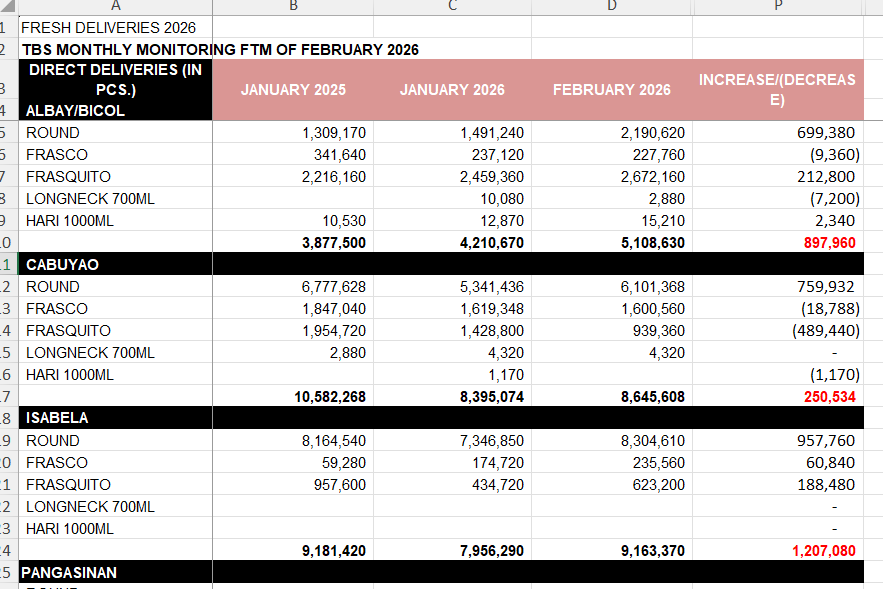Select Cabuyao ROUND value 6,777,628

293,287
